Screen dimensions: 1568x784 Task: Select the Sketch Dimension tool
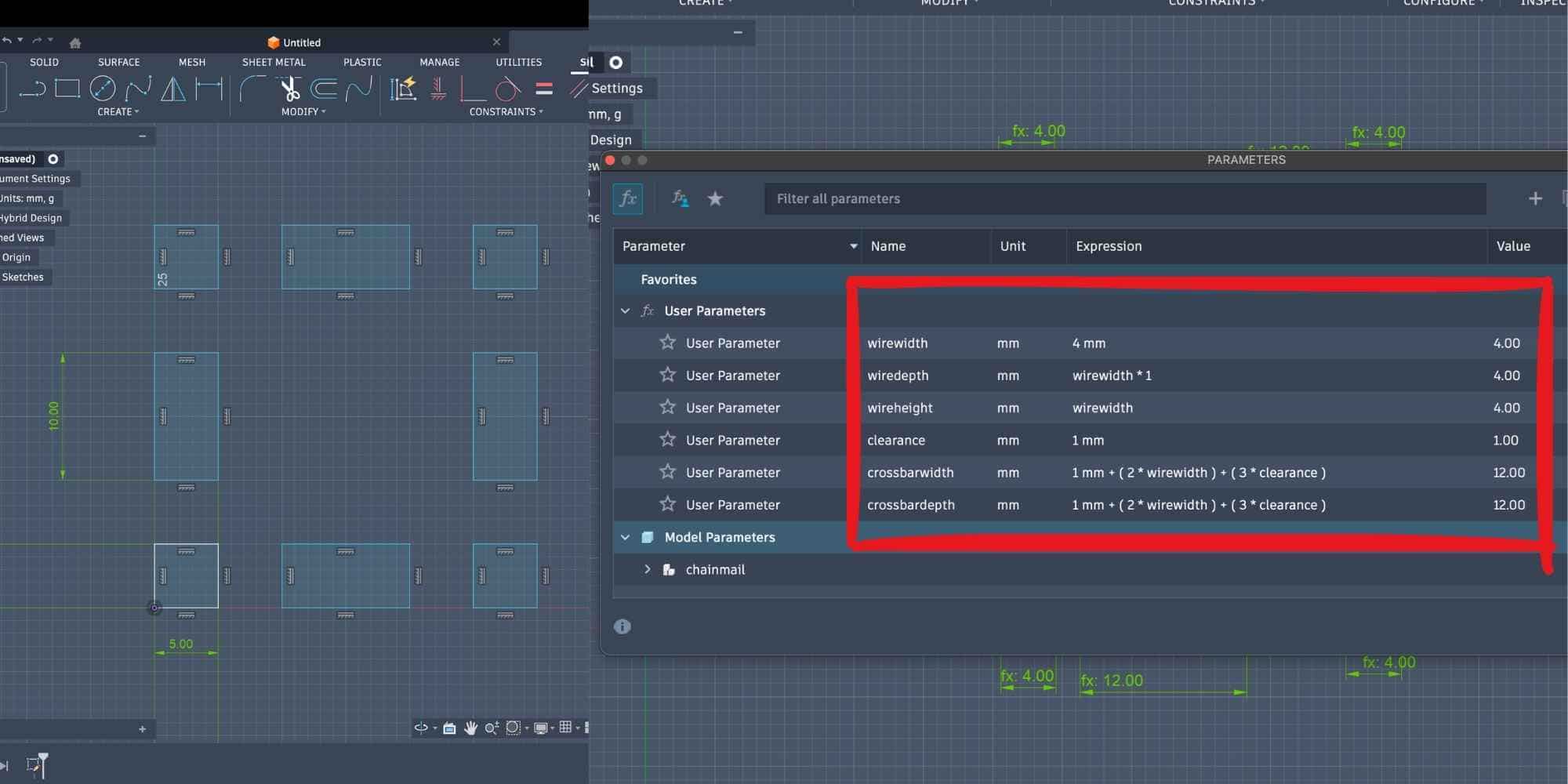tap(209, 89)
